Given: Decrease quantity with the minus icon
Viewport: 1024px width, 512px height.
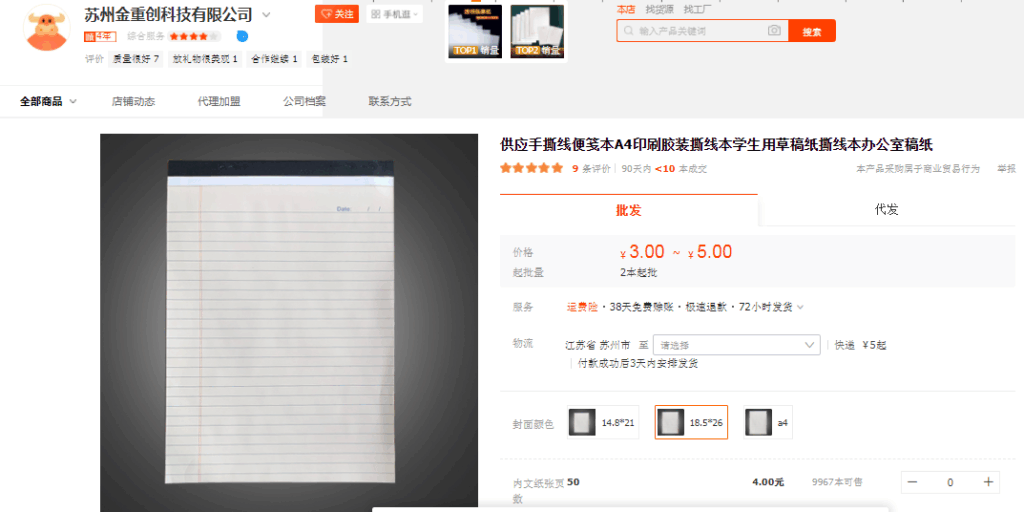Looking at the screenshot, I should pyautogui.click(x=912, y=482).
